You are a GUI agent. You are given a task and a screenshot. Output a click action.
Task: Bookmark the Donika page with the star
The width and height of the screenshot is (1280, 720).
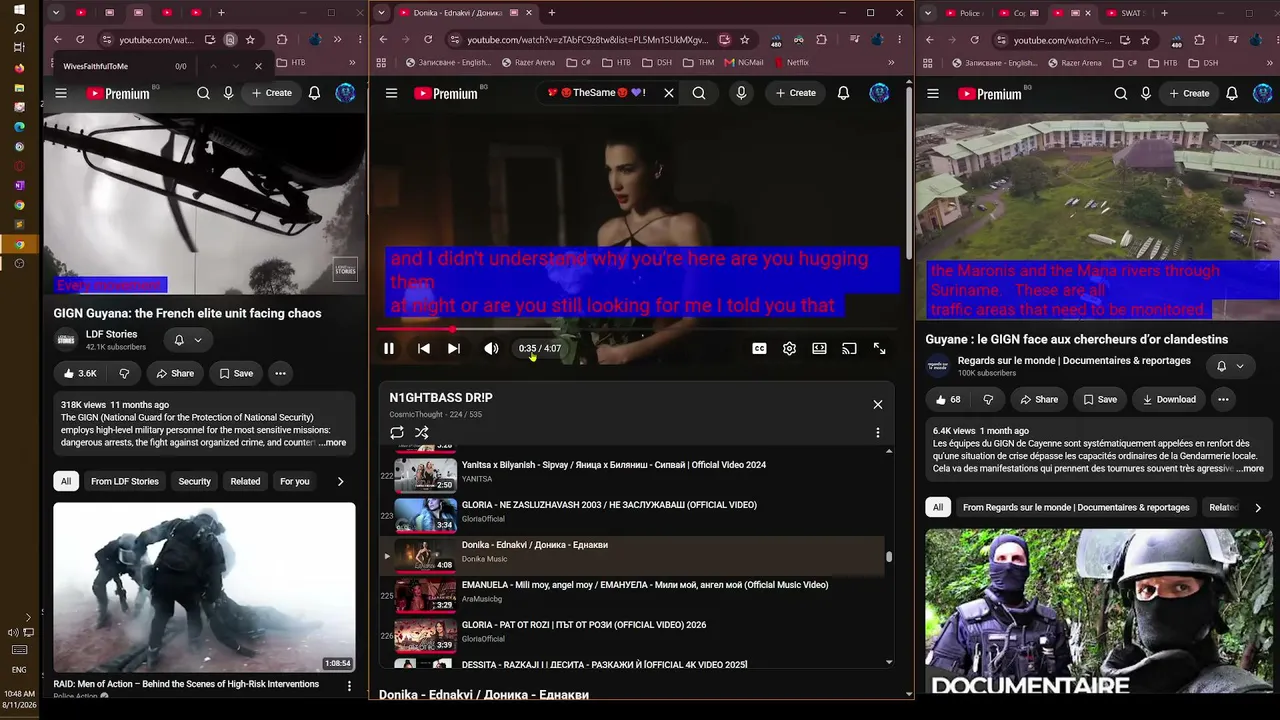click(x=745, y=40)
